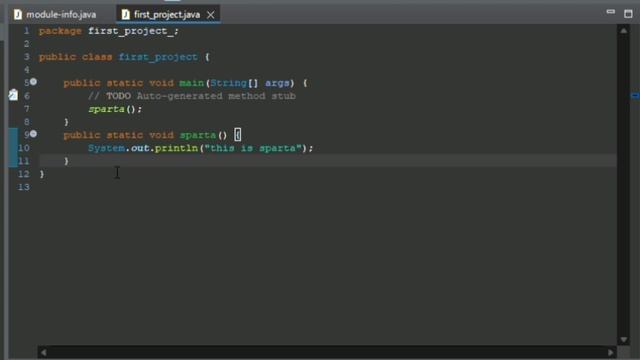Click 'sparta' in the line 9 method declaration
This screenshot has width=640, height=360.
point(198,135)
